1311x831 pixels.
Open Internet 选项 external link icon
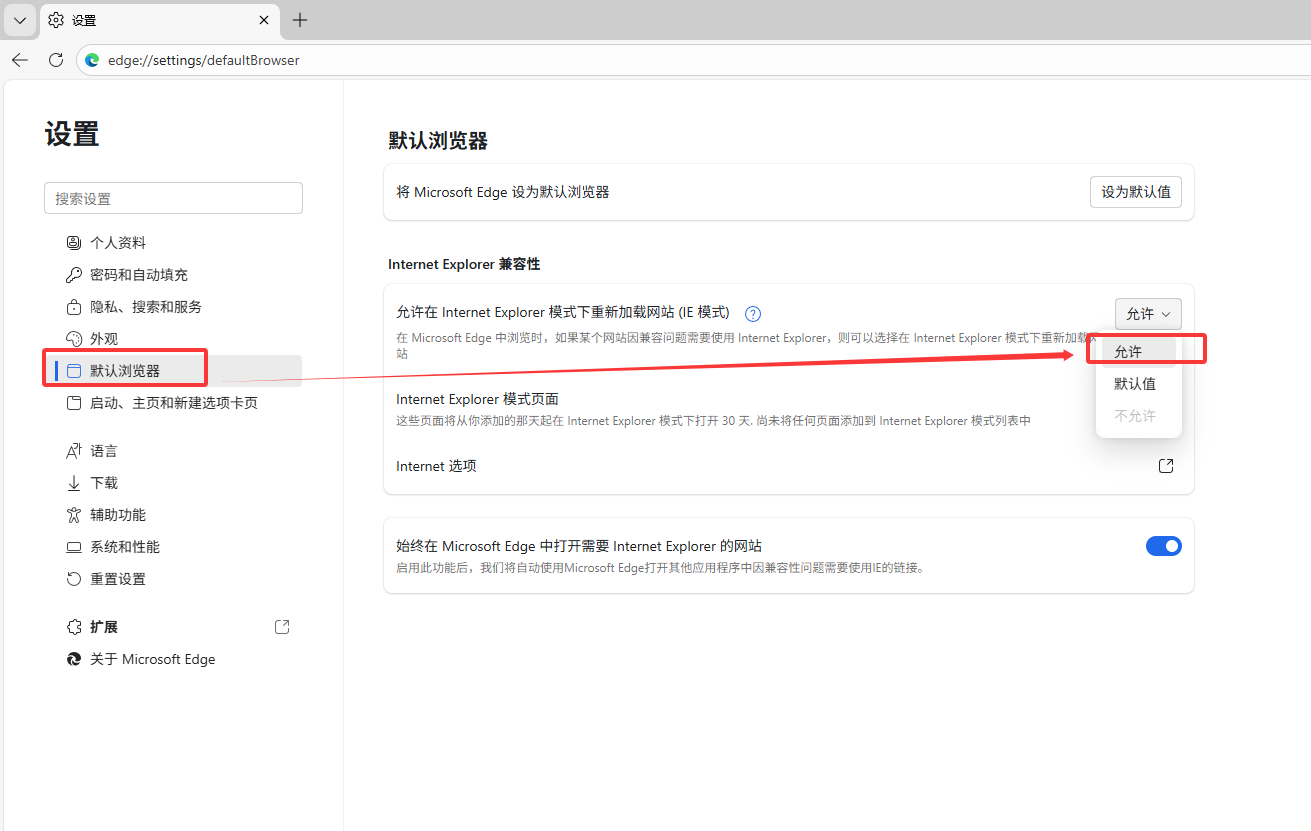1165,466
